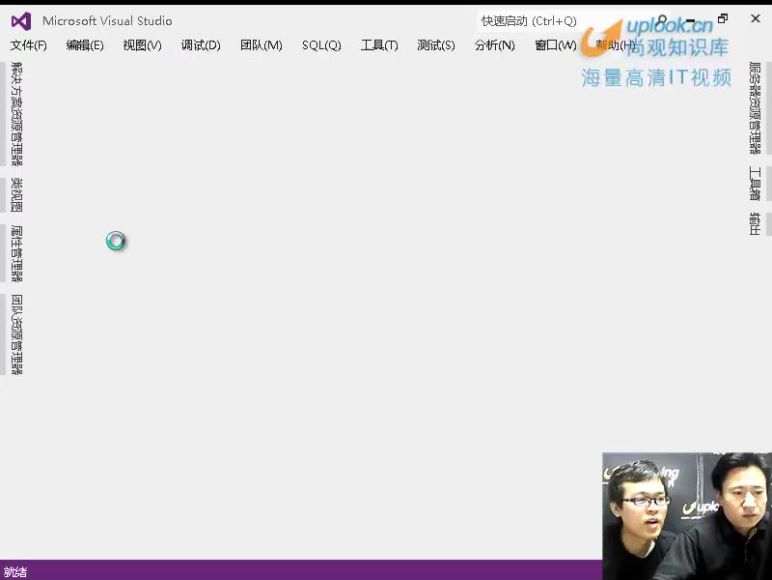This screenshot has width=772, height=580.
Task: Open the 文件(F) menu
Action: (28, 45)
